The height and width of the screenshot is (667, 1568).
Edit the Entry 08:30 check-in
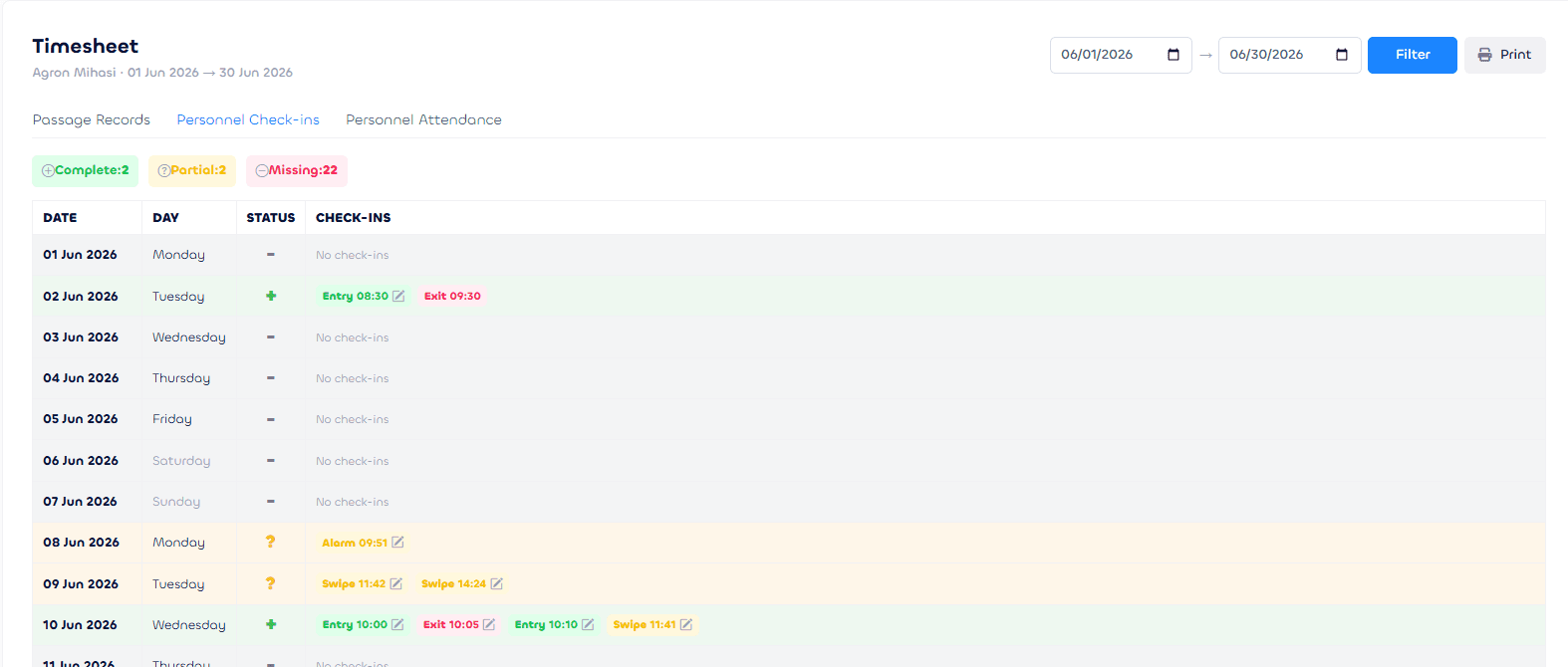coord(398,296)
